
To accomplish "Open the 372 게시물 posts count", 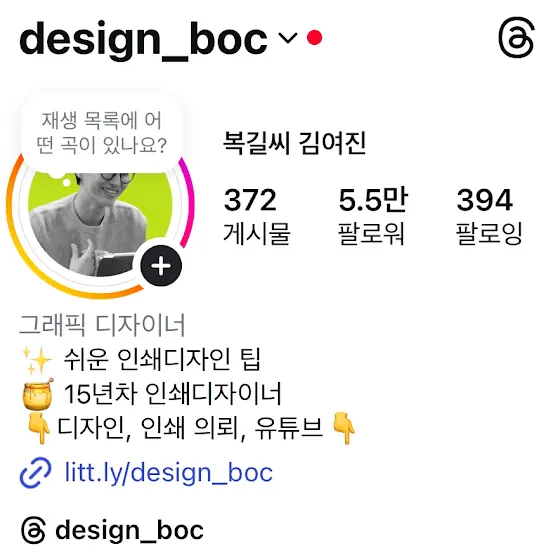I will click(x=256, y=216).
